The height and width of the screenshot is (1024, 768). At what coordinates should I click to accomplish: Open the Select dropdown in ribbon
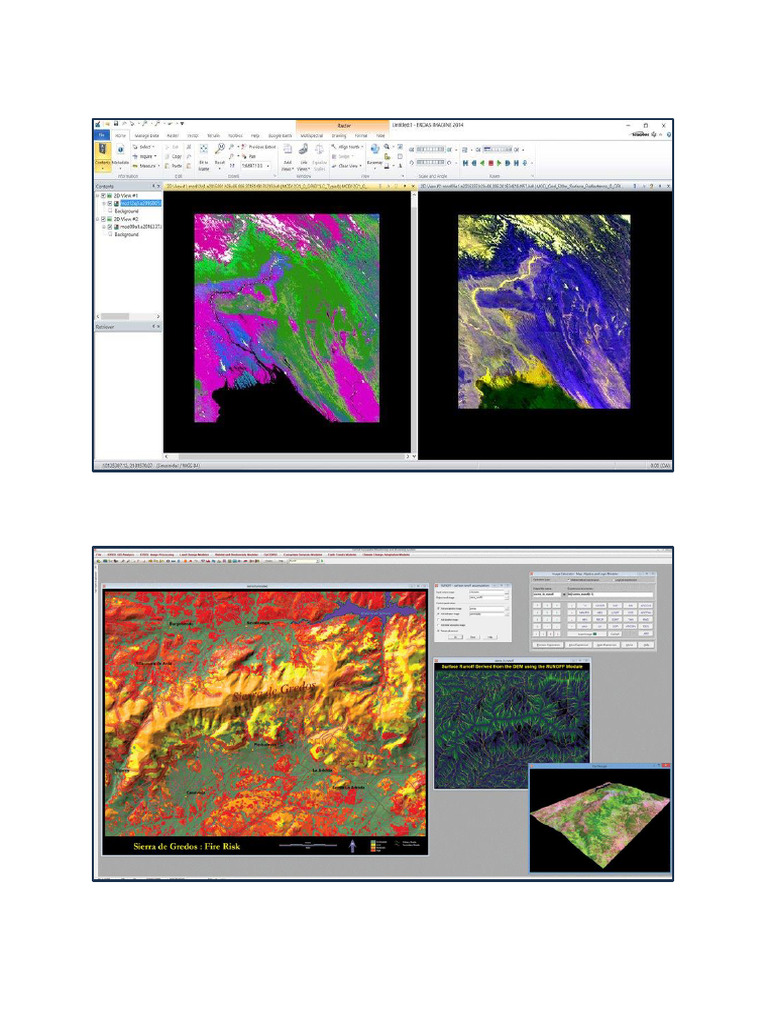click(x=145, y=147)
